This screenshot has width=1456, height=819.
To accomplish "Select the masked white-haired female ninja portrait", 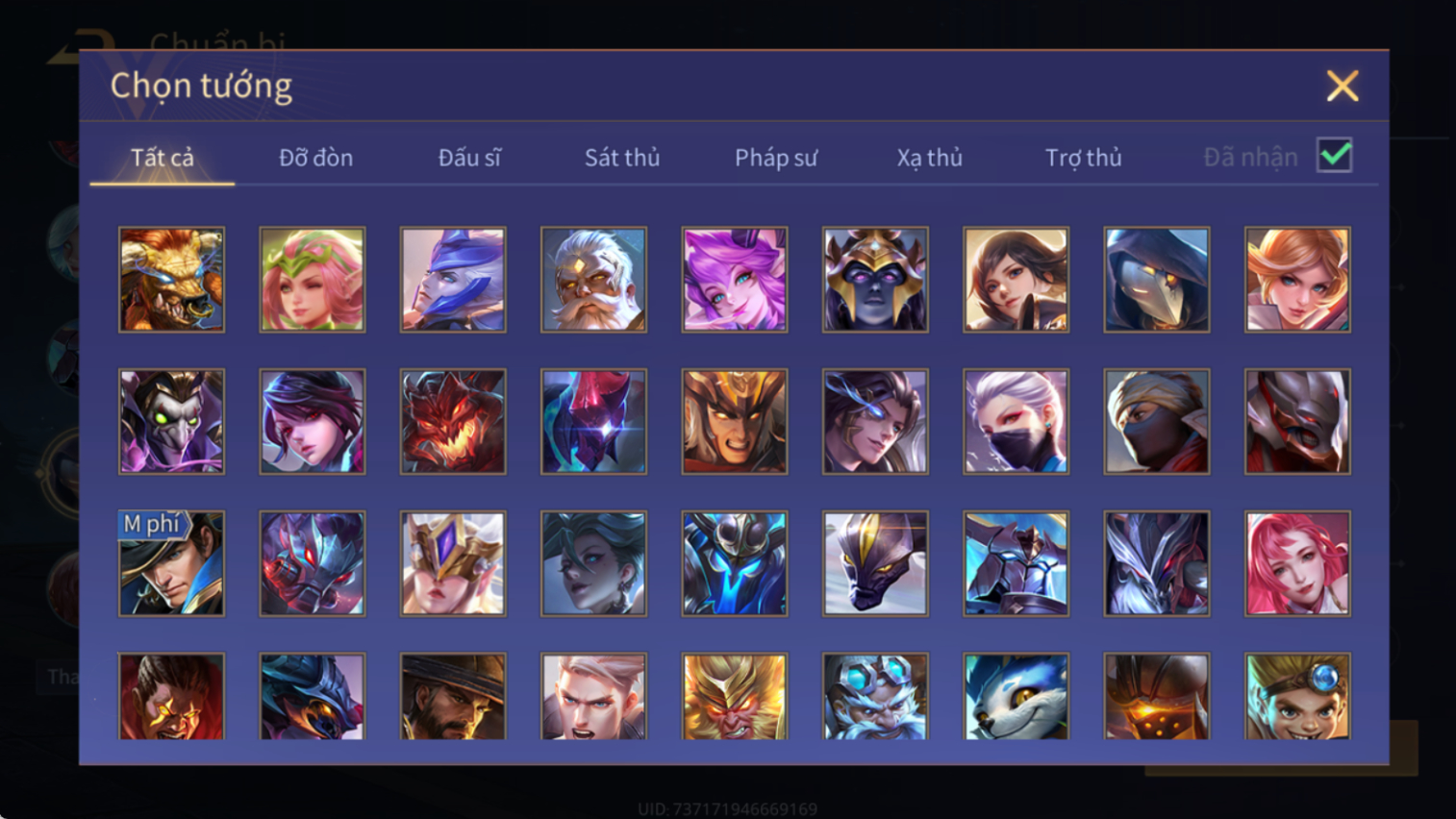I will click(x=1016, y=421).
